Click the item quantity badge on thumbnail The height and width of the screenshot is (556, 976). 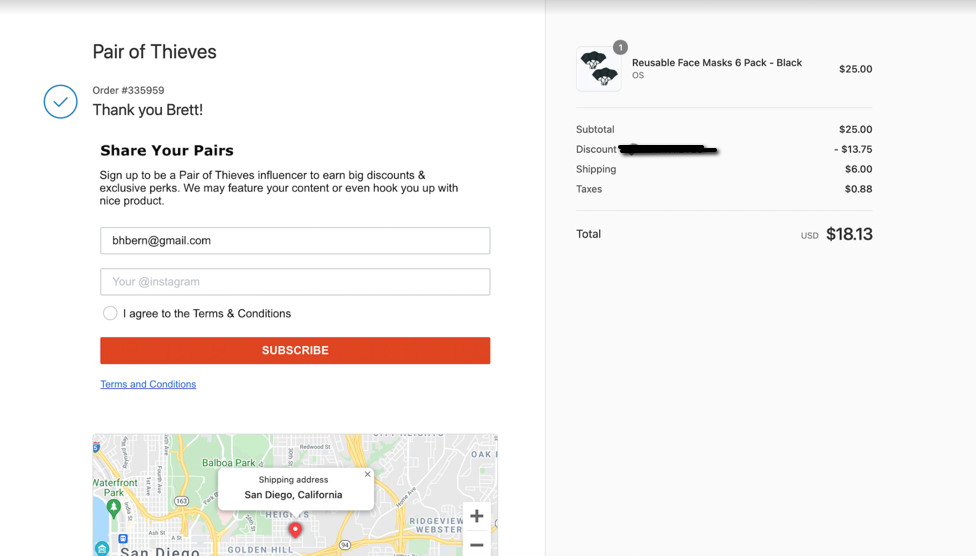pyautogui.click(x=620, y=47)
